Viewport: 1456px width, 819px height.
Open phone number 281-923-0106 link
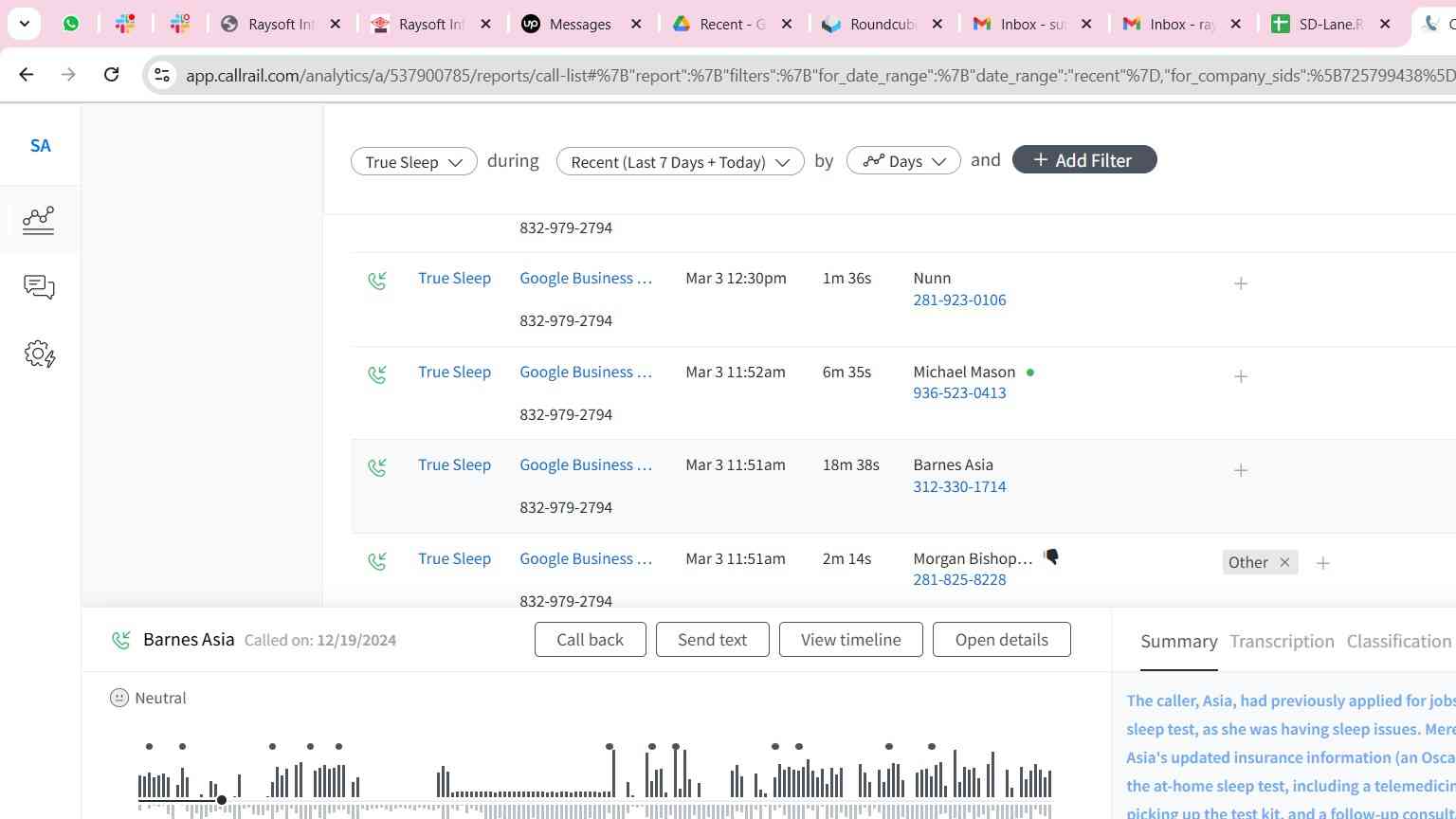(959, 300)
